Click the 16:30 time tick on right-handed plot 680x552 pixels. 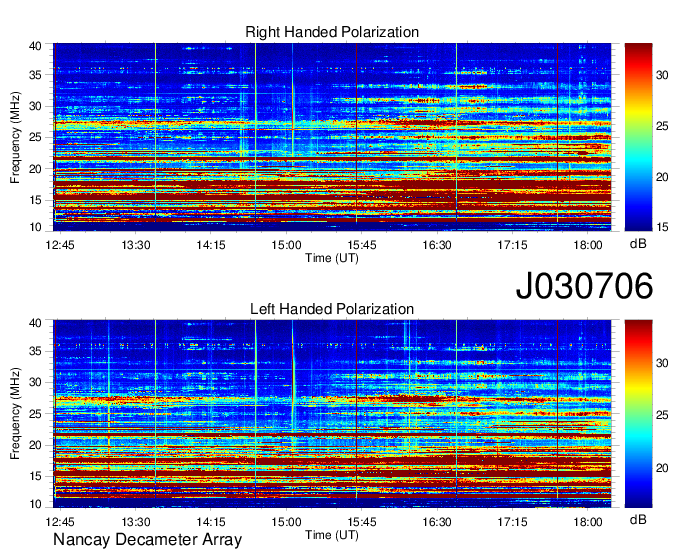pyautogui.click(x=437, y=245)
